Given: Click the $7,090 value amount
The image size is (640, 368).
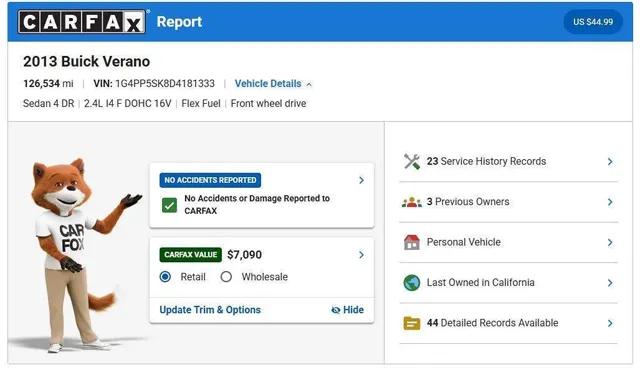Looking at the screenshot, I should (244, 255).
